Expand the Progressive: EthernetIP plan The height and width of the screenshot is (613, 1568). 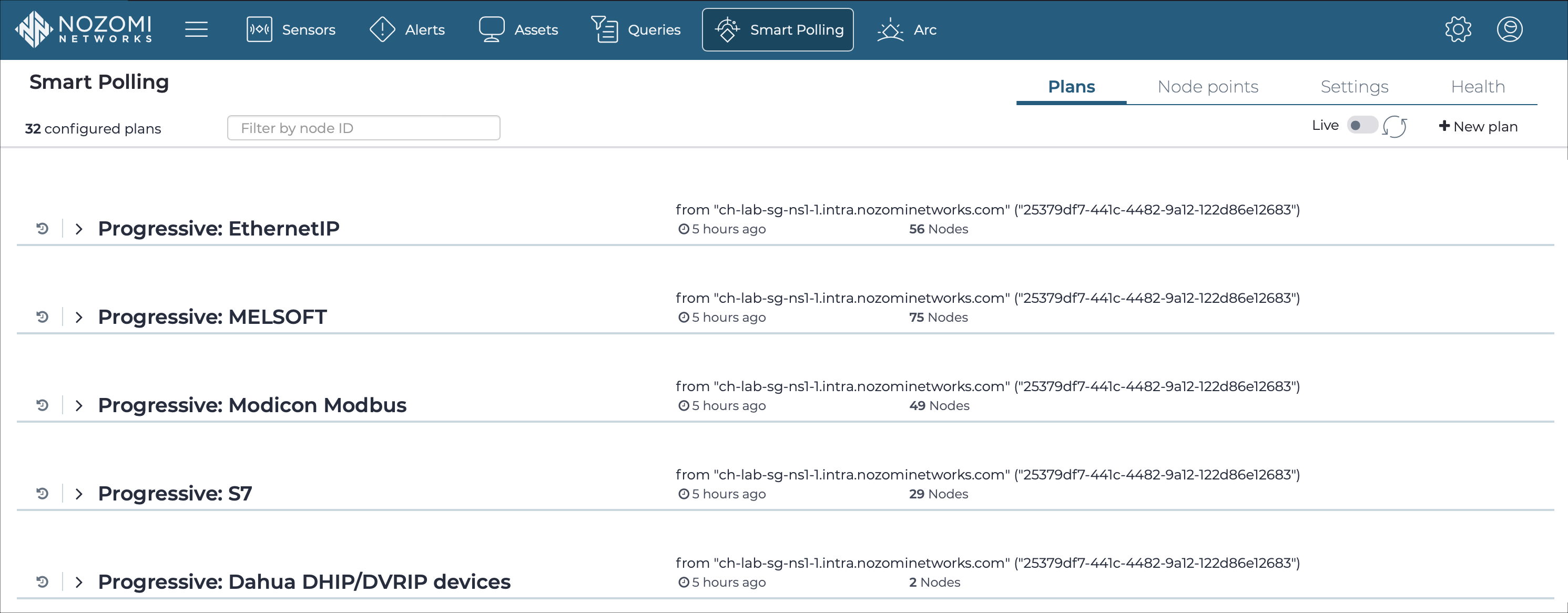[78, 229]
